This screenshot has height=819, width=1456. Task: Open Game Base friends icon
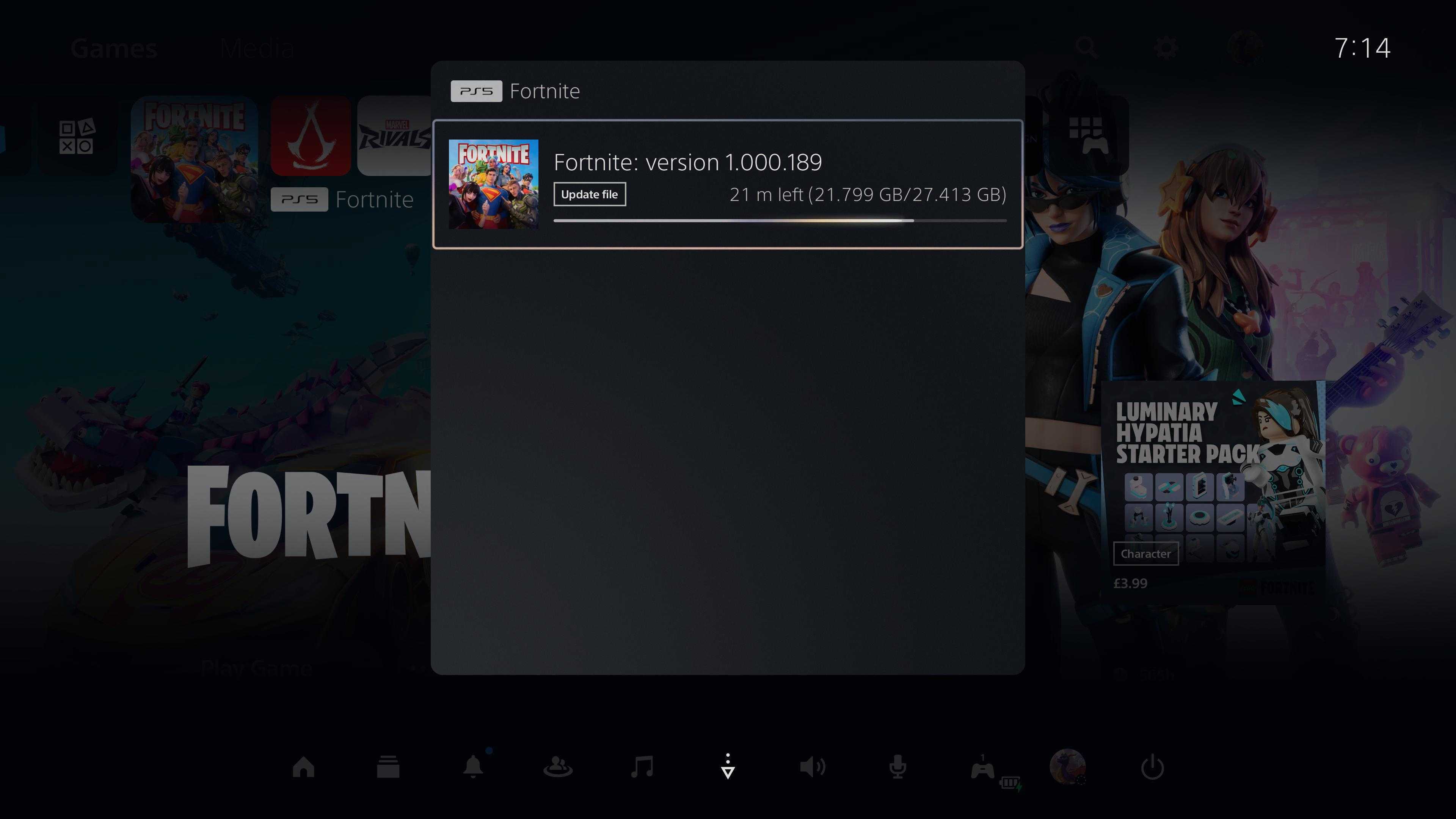tap(558, 767)
